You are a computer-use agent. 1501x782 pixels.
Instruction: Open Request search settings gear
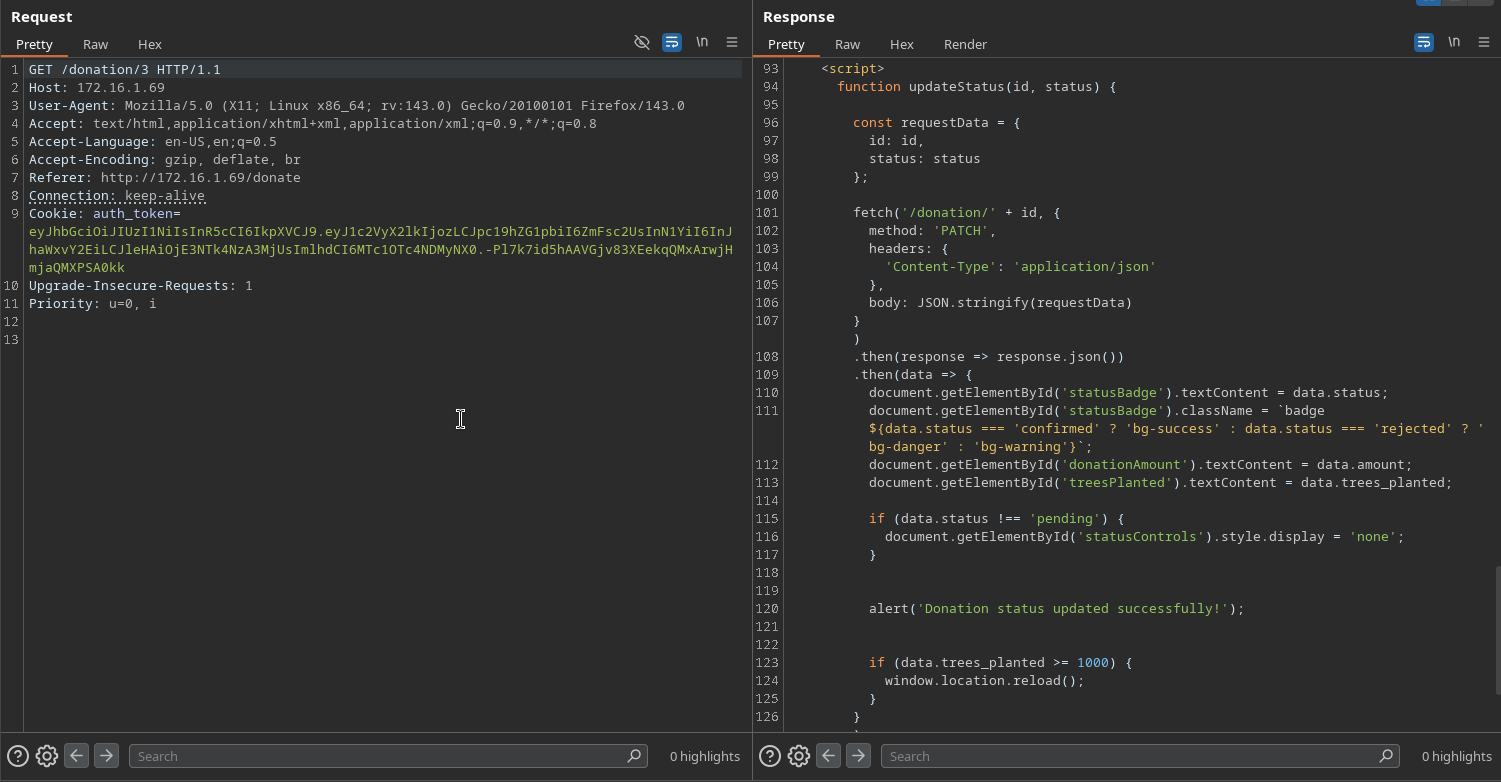(x=46, y=756)
